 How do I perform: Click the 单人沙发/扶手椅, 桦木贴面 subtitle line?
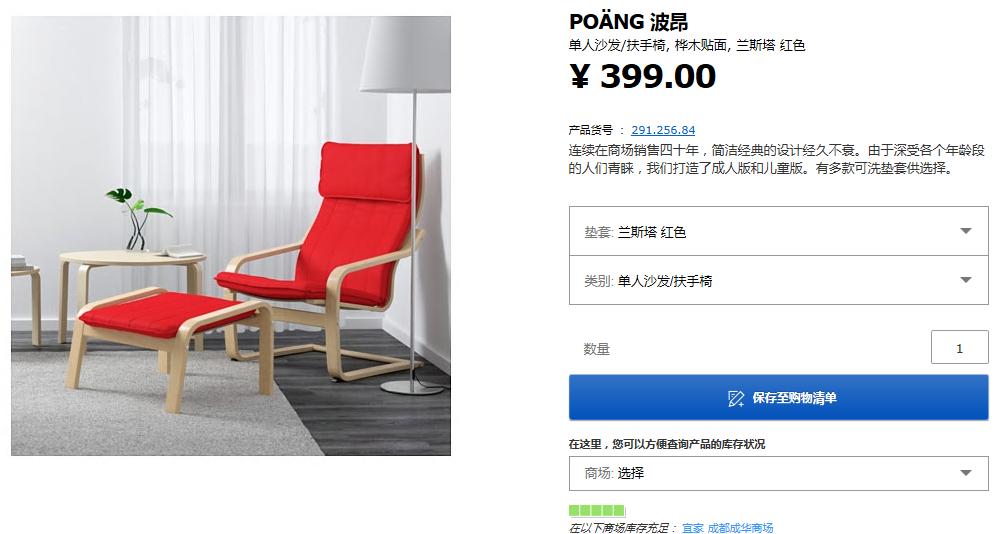pos(687,45)
